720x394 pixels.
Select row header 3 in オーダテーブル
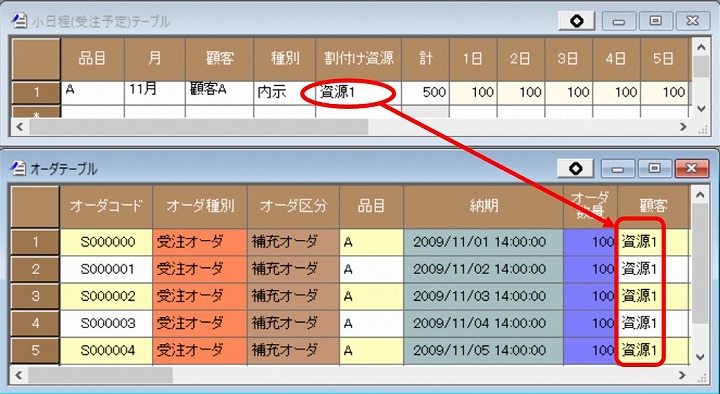click(x=35, y=296)
